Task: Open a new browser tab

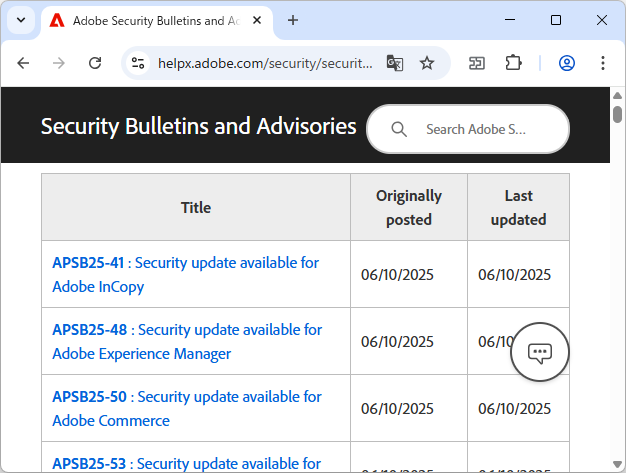Action: click(293, 20)
